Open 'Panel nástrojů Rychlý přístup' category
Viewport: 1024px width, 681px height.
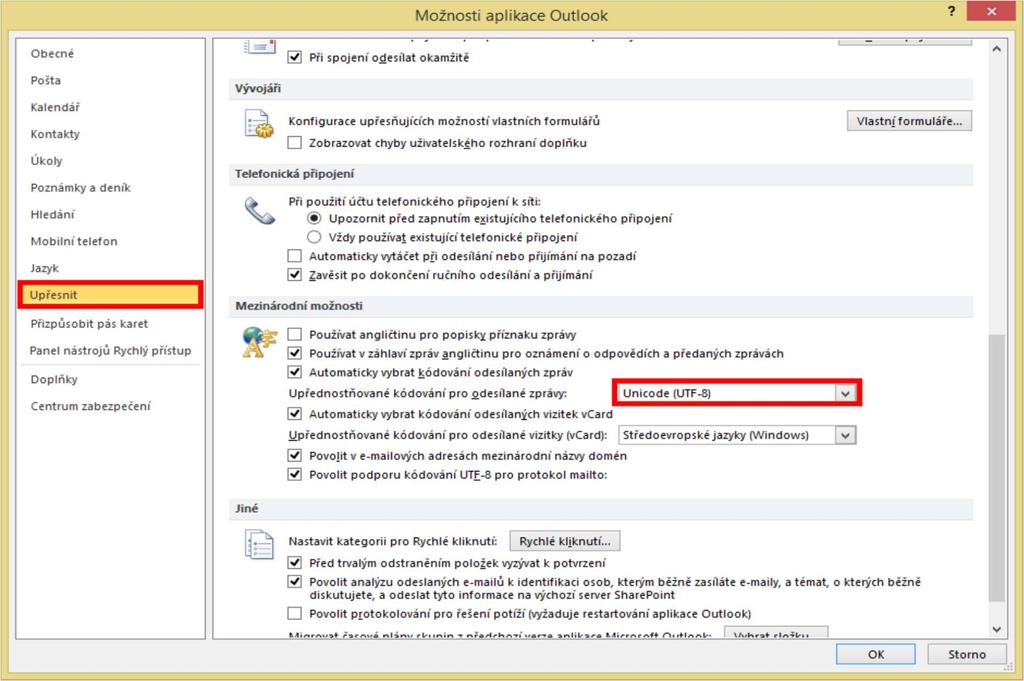(x=110, y=351)
